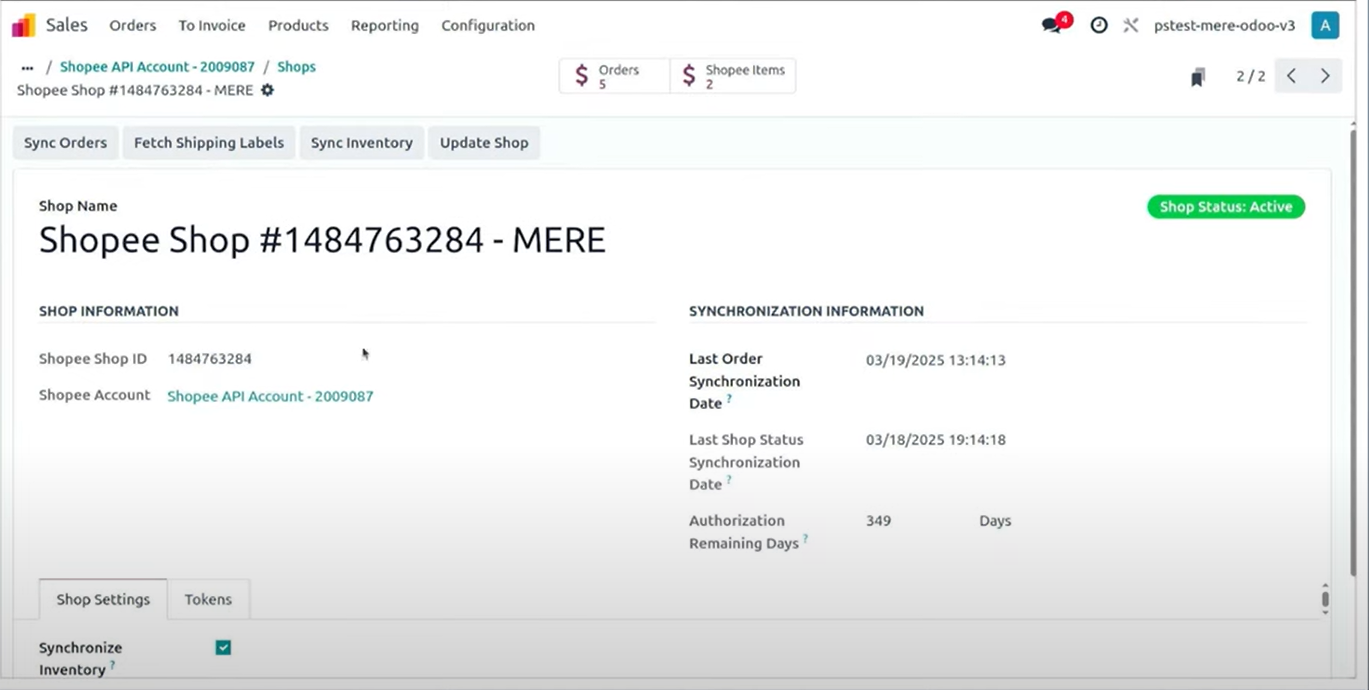Click help mark beside Synchronize Inventory
The image size is (1369, 690).
tap(112, 665)
